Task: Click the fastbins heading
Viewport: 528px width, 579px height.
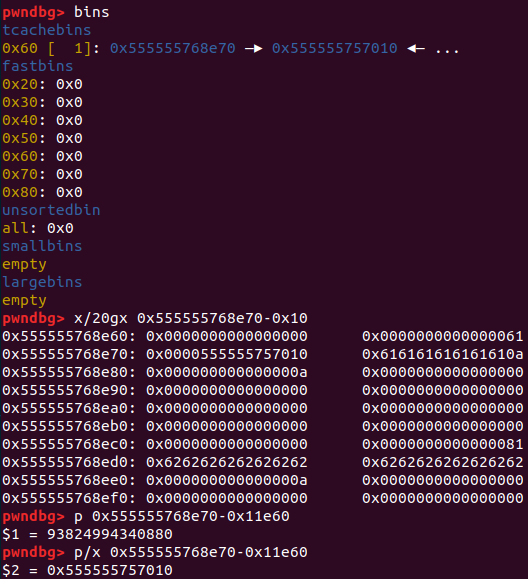Action: [38, 66]
